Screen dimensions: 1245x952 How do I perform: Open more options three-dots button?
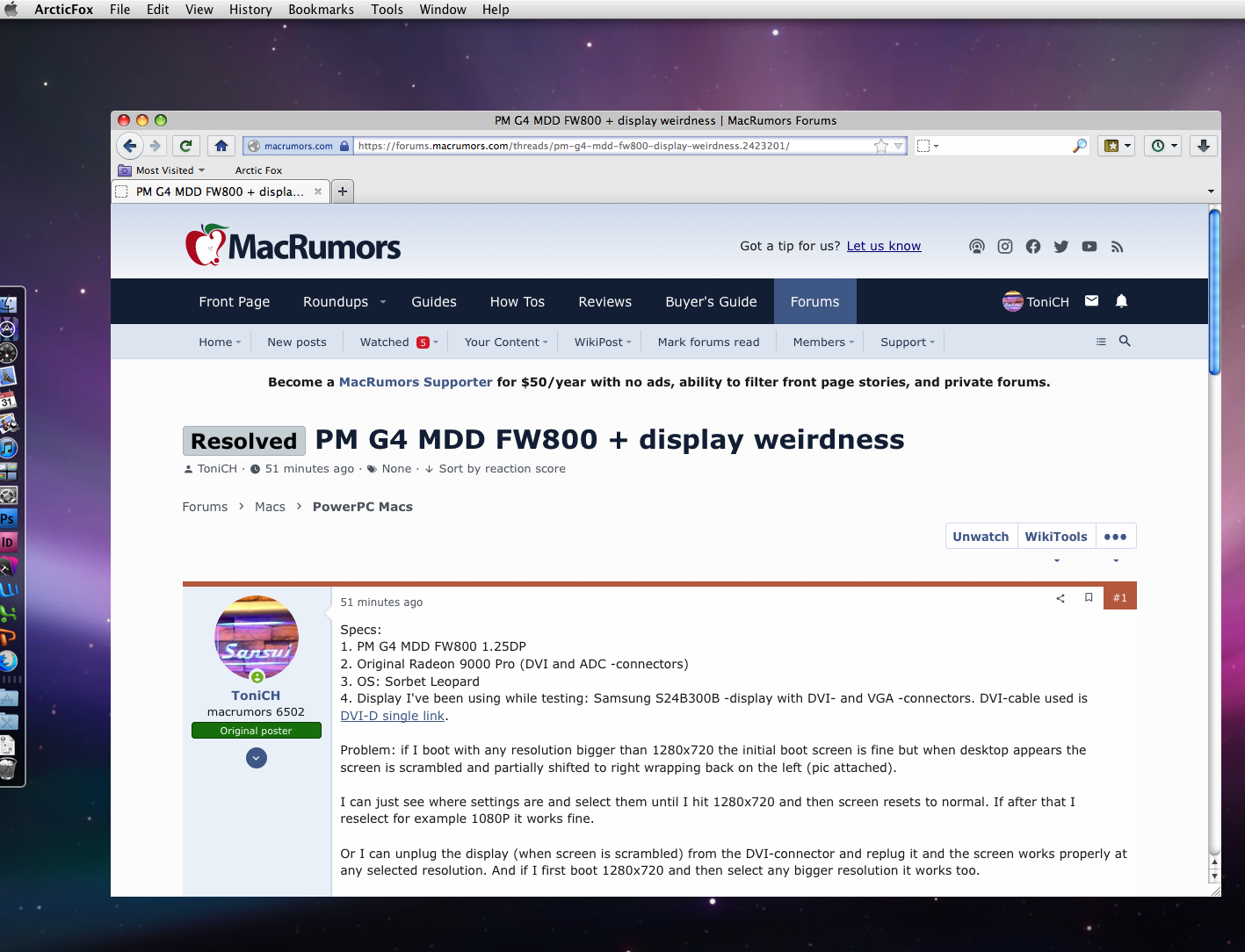tap(1115, 537)
